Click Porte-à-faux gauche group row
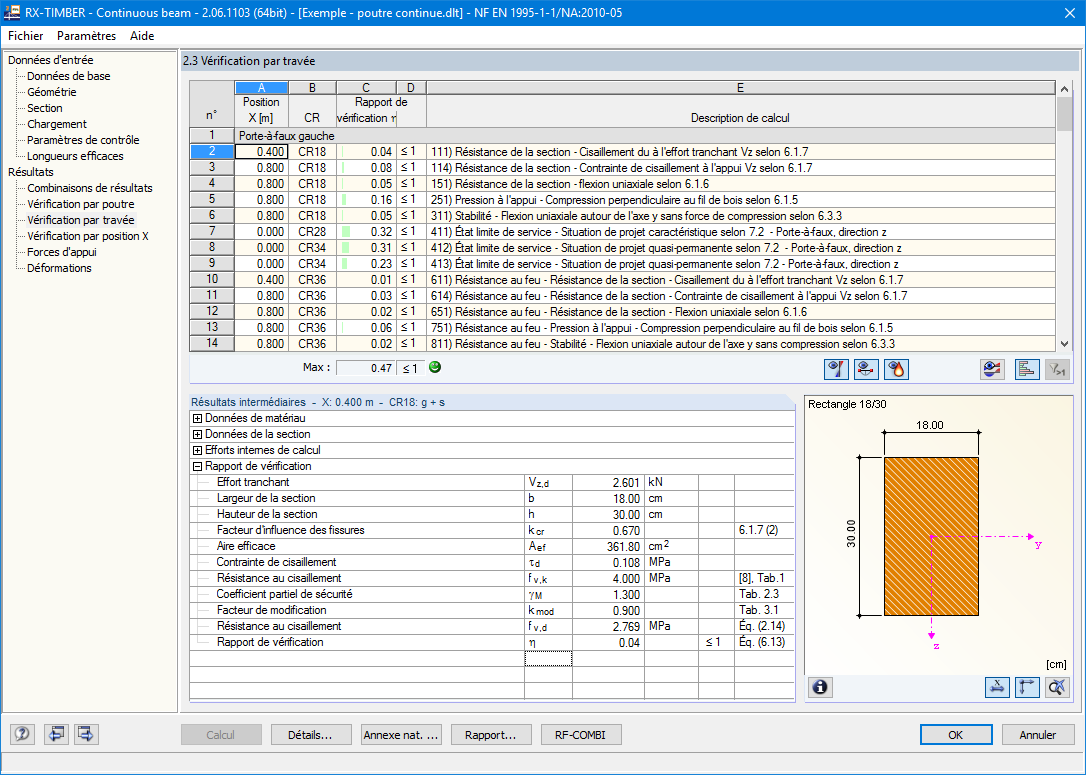The image size is (1086, 775). (645, 136)
